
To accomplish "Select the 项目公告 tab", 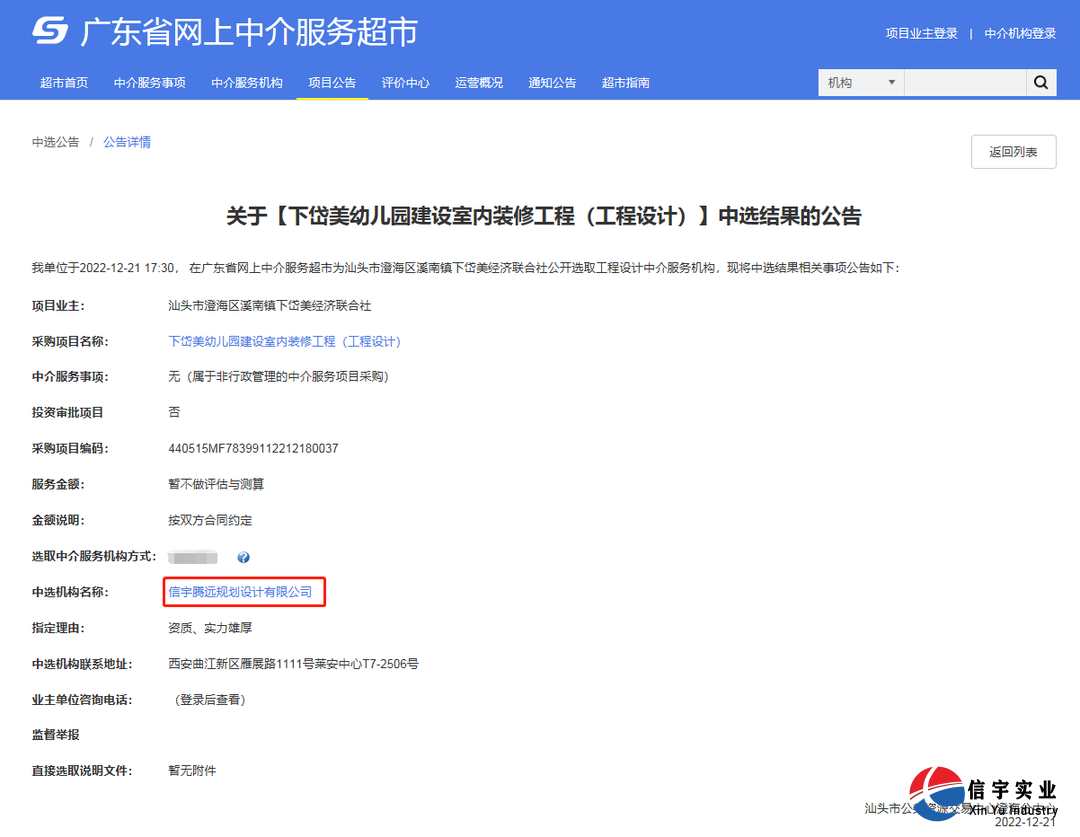I will point(332,83).
